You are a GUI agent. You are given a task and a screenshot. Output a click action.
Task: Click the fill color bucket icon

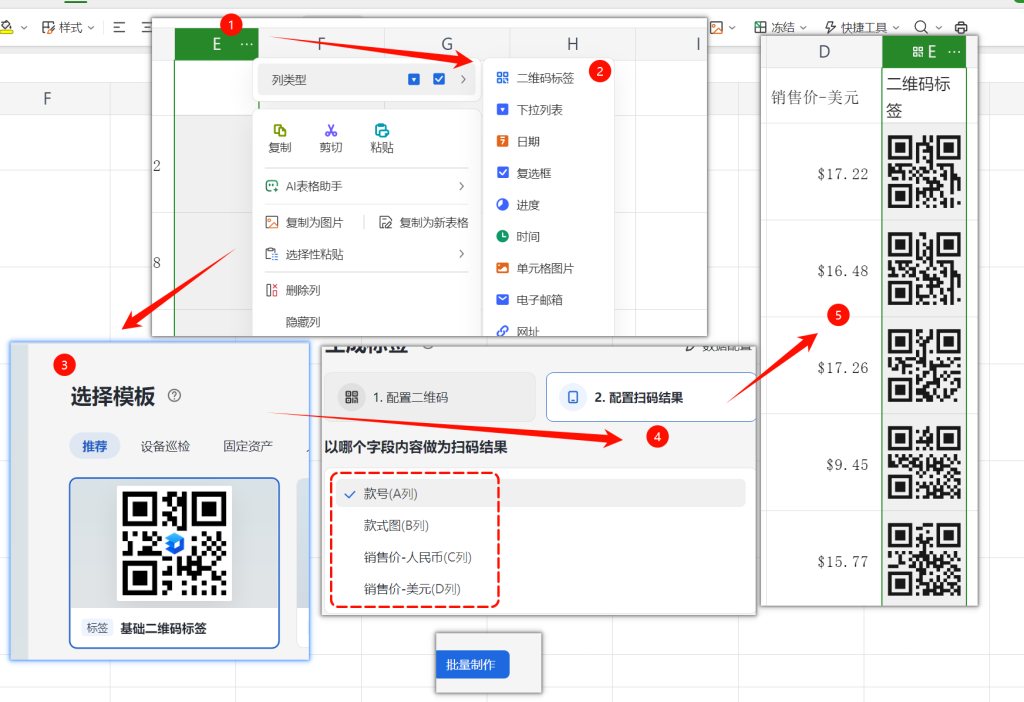[7, 27]
